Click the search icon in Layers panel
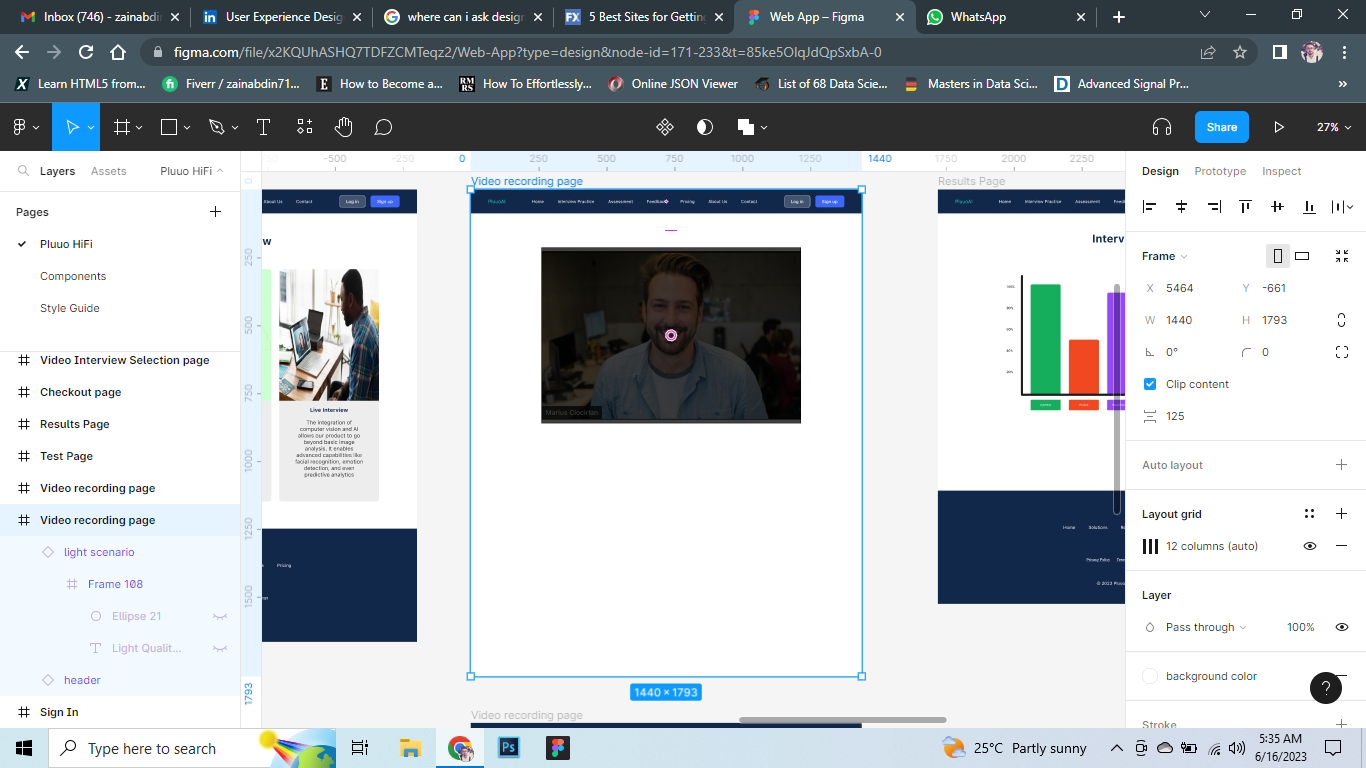The width and height of the screenshot is (1366, 768). click(x=23, y=171)
